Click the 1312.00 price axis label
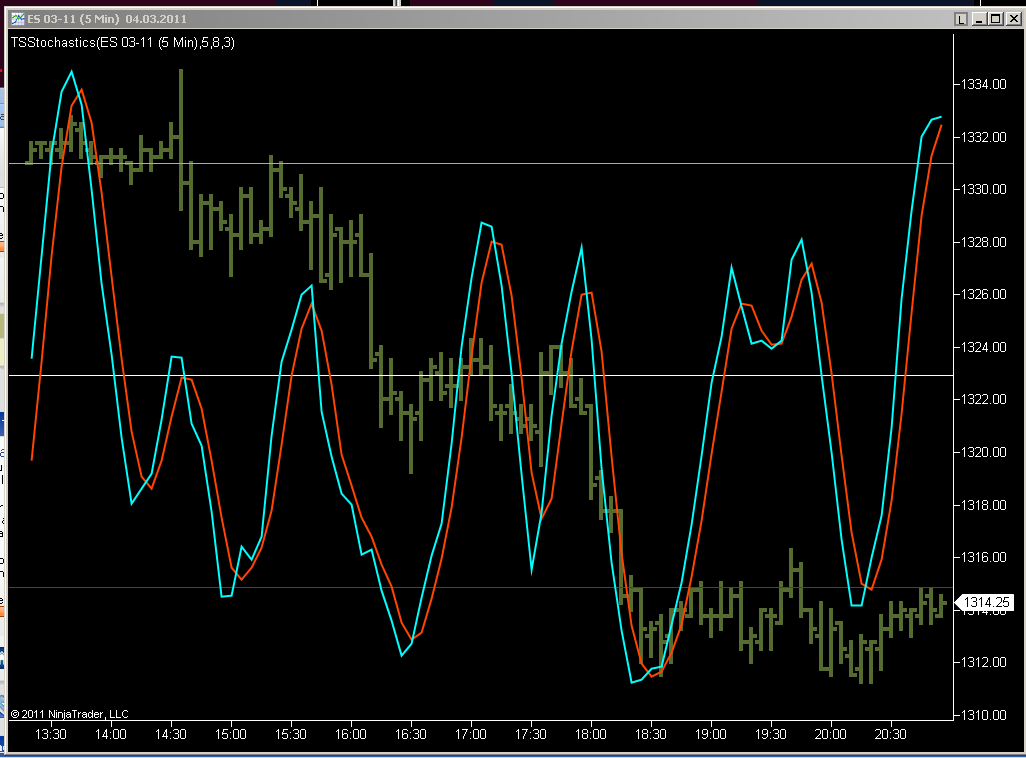 click(983, 662)
